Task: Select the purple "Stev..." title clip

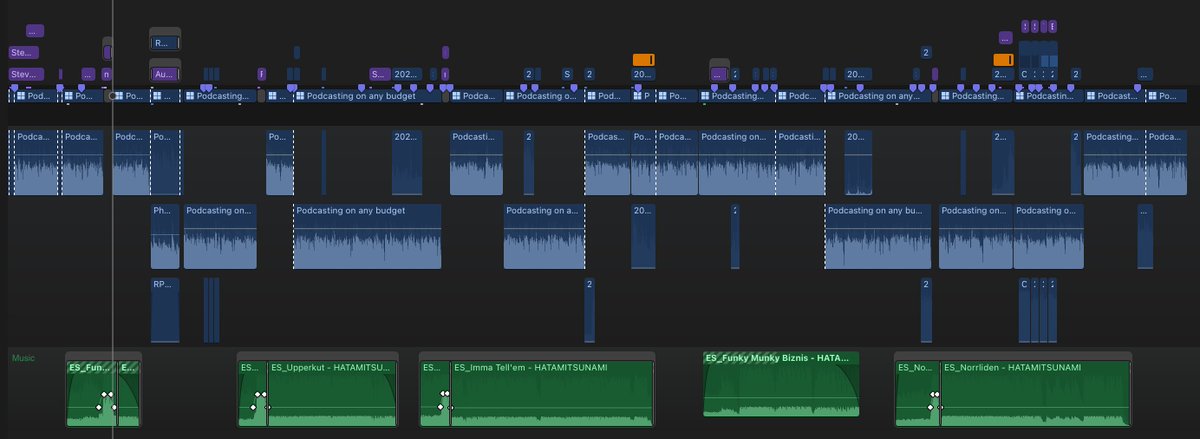Action: 26,74
